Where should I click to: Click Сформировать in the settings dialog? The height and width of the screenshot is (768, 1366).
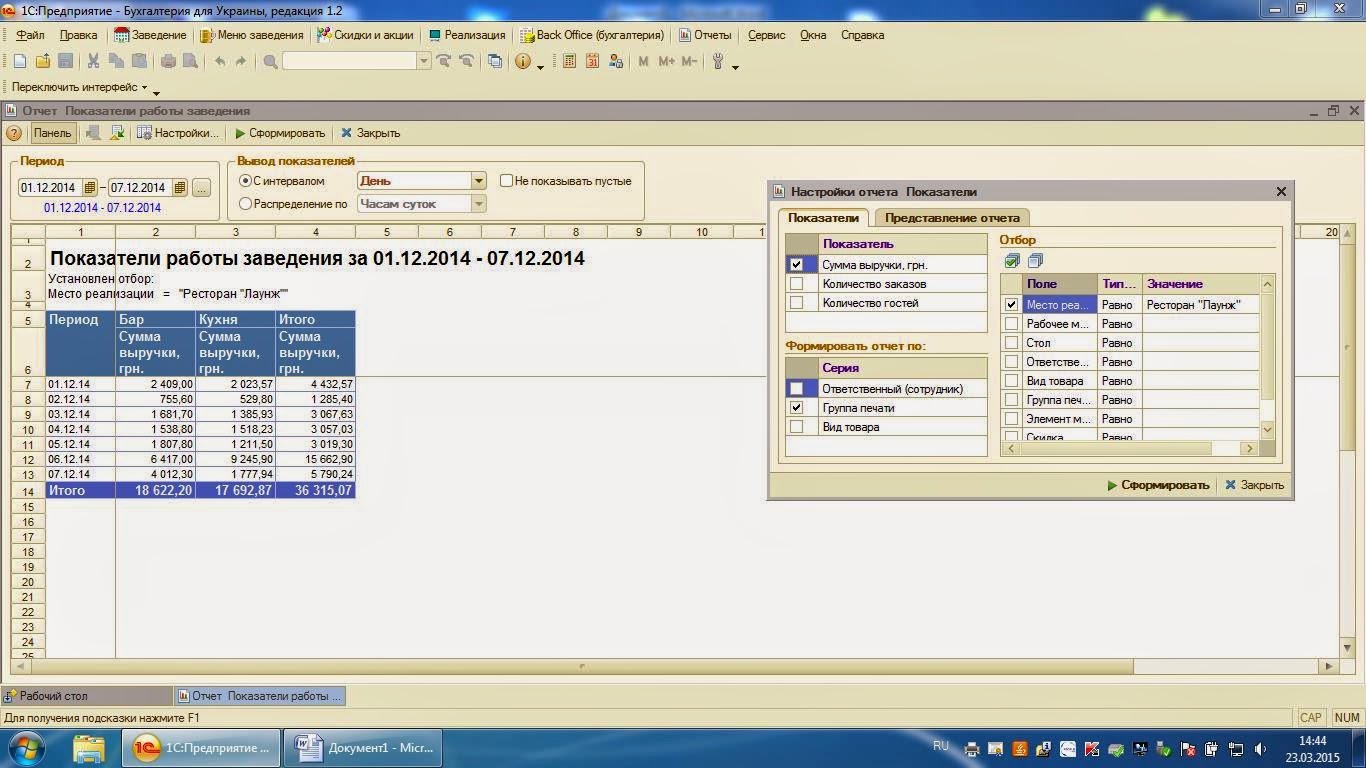(1158, 485)
